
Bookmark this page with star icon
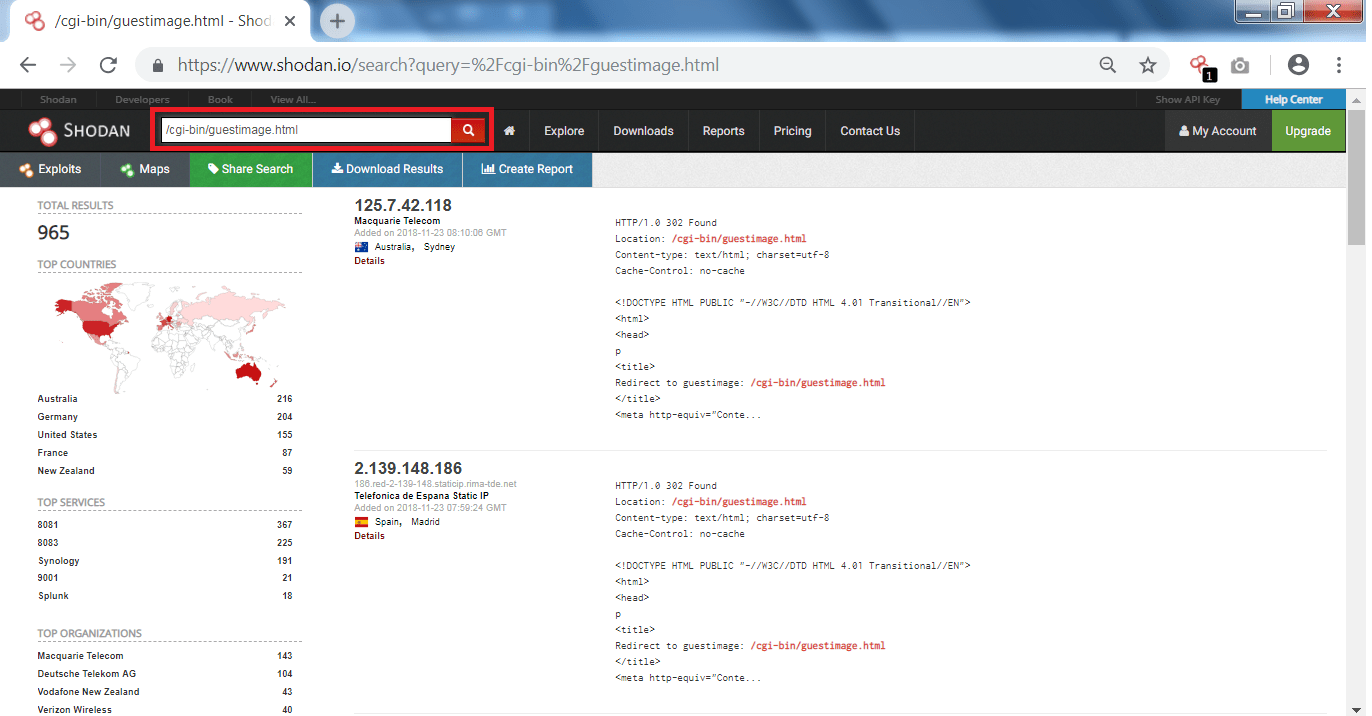tap(1148, 65)
